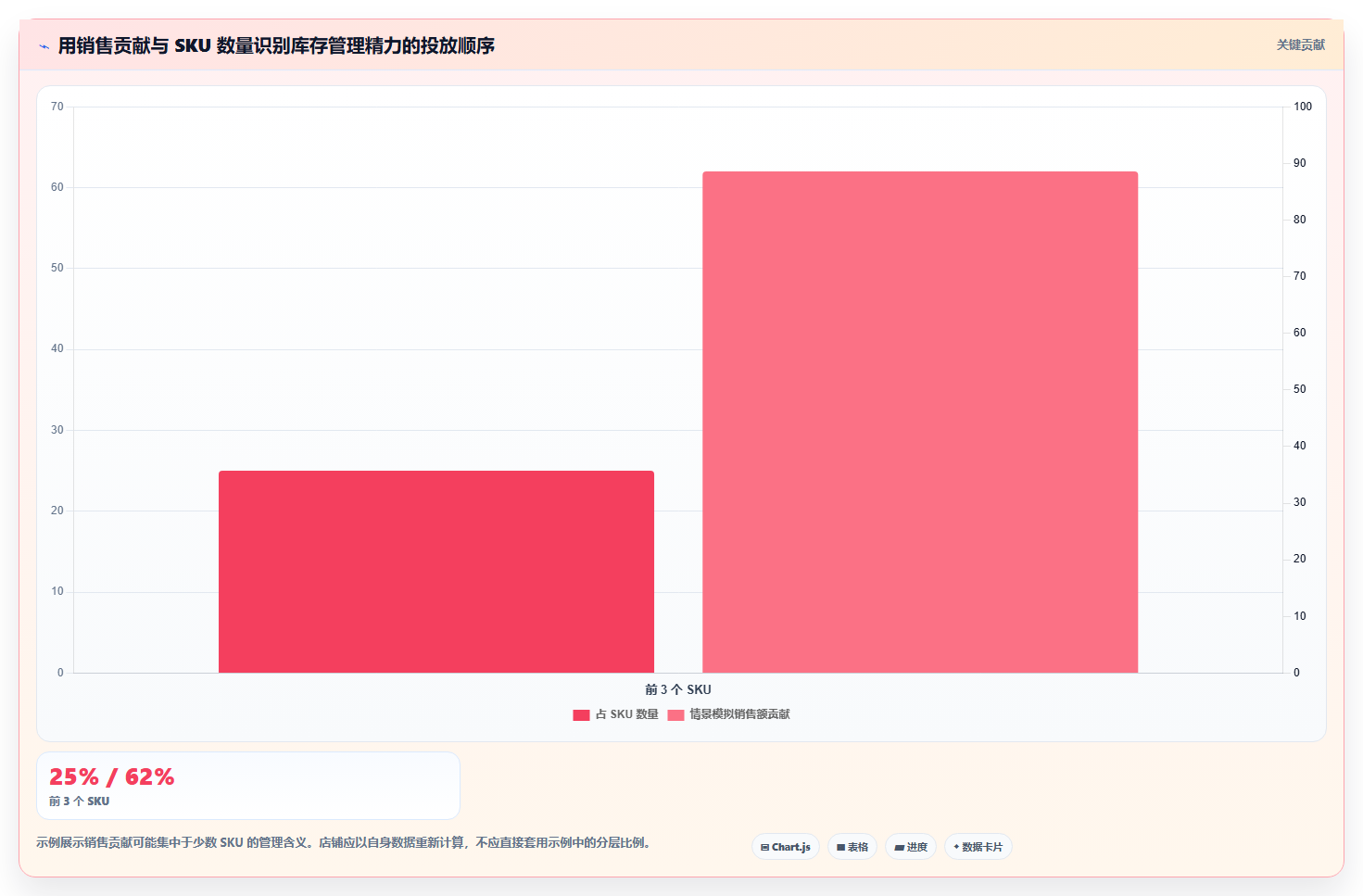The image size is (1363, 896).
Task: Click the 25% / 62% data card value
Action: [x=112, y=776]
